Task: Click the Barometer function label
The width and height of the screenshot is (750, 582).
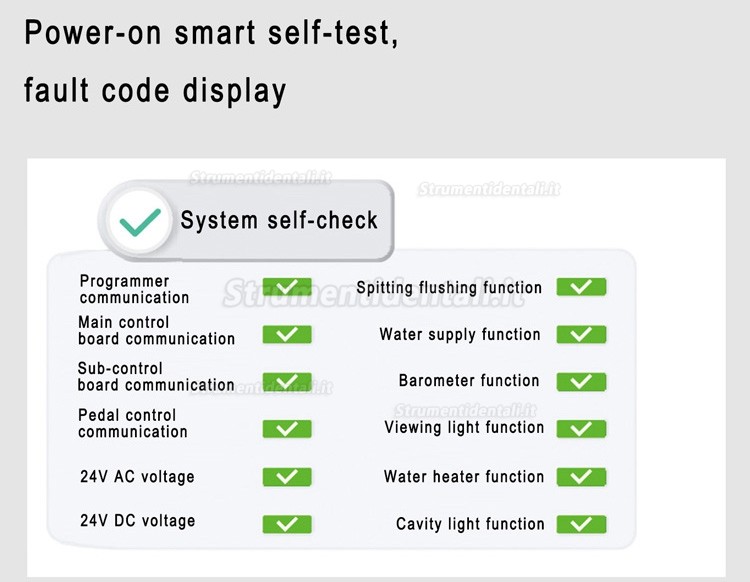Action: click(469, 381)
